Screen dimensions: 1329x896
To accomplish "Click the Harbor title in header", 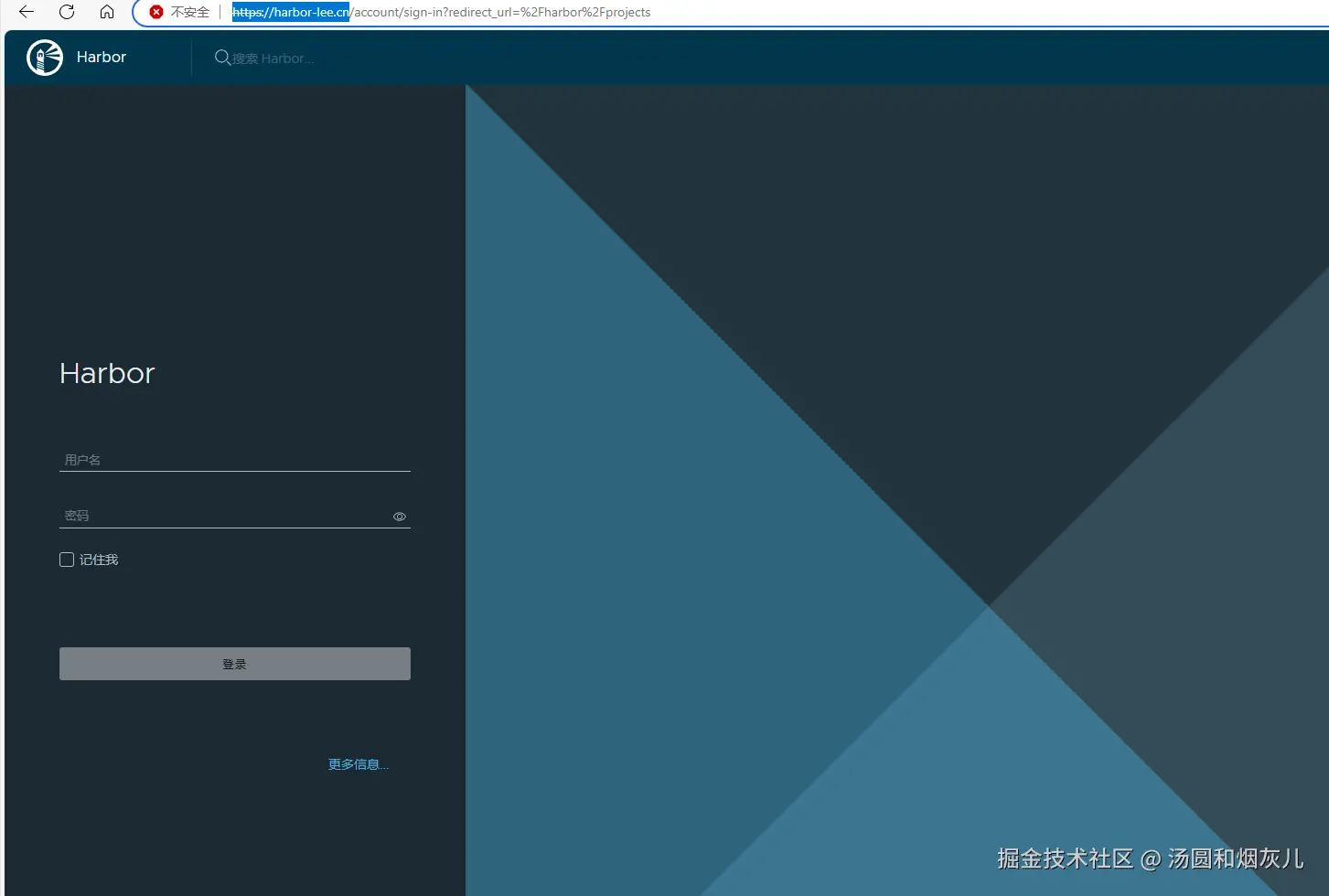I will click(102, 57).
